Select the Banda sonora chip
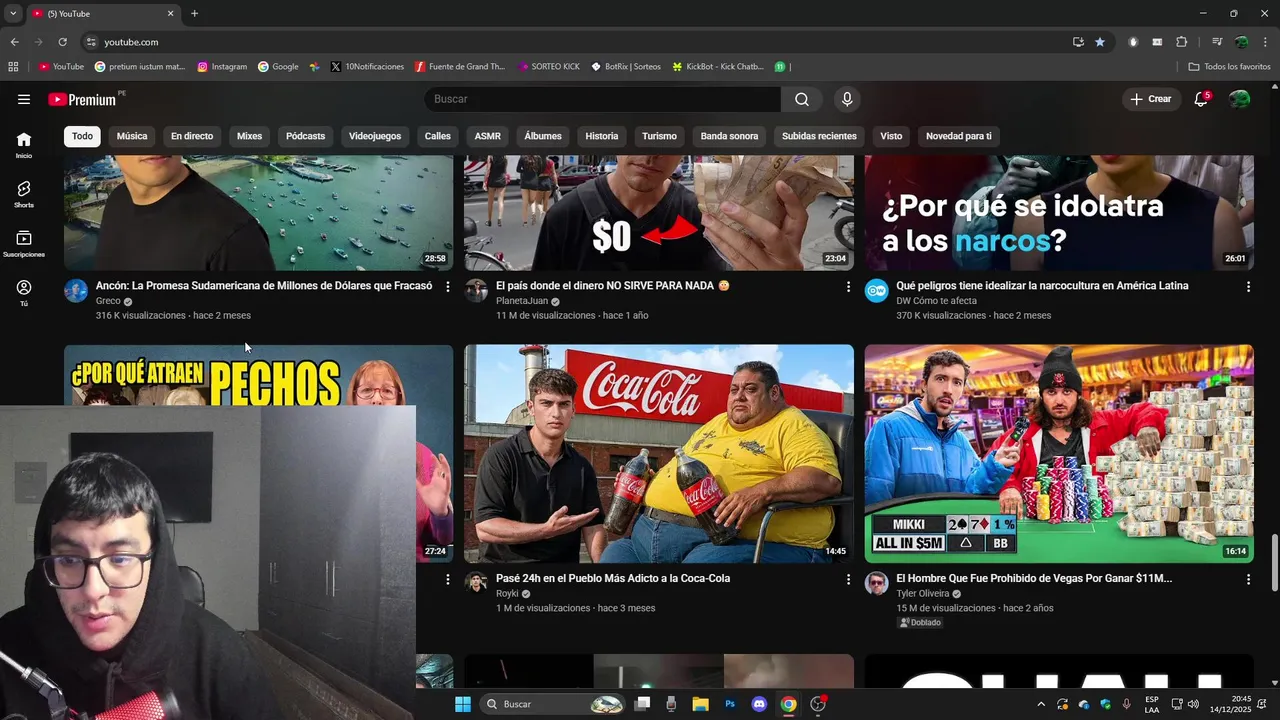The image size is (1280, 720). pos(729,136)
